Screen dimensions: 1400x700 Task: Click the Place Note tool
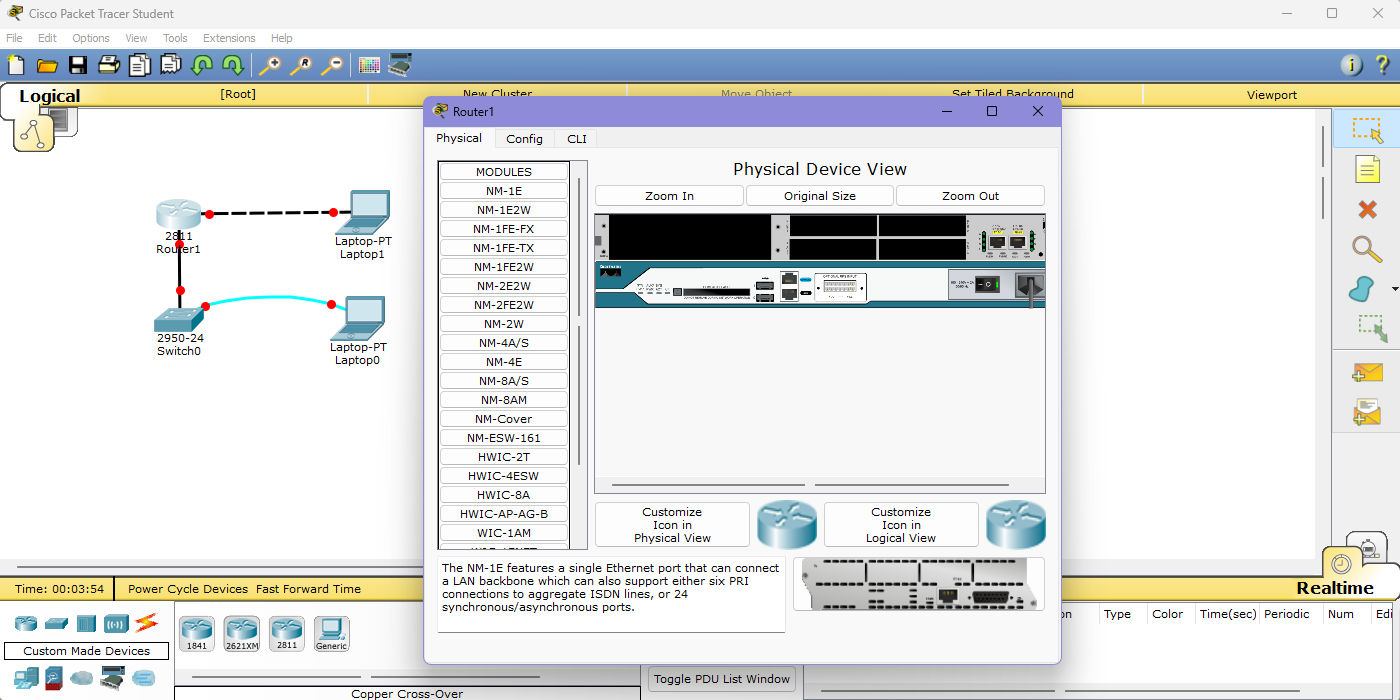(x=1367, y=169)
